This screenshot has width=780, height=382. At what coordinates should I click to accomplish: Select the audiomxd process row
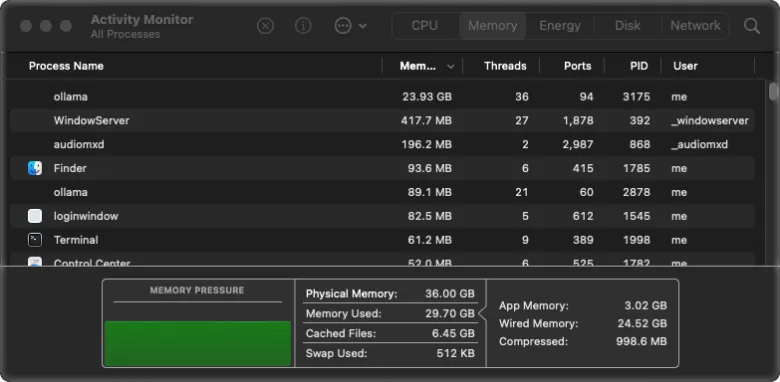tap(382, 144)
